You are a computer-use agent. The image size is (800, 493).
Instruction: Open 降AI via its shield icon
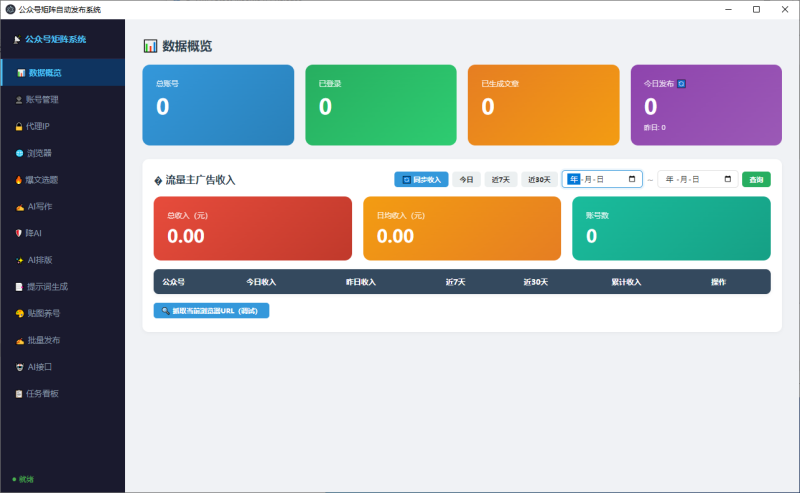pos(19,233)
